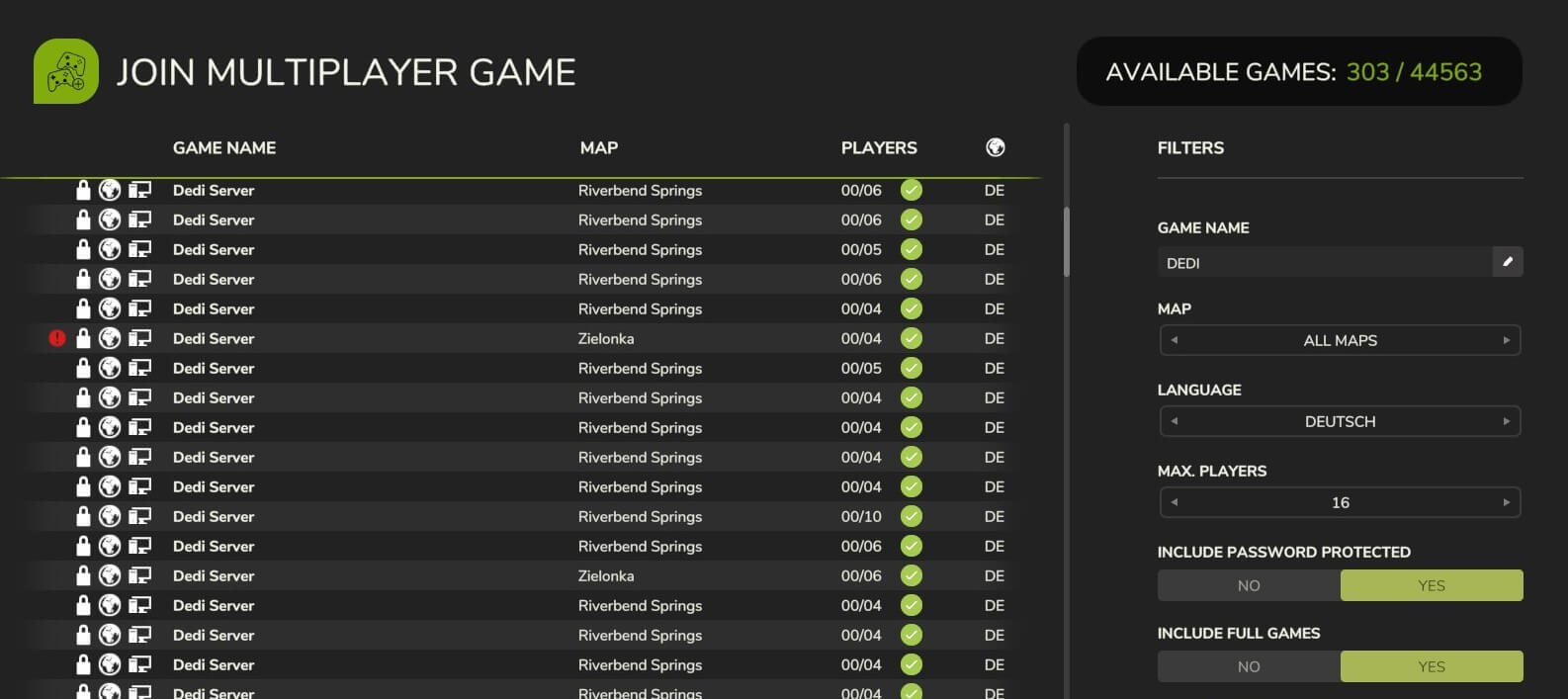Click globe icon on the 00/10 players row
This screenshot has width=1568, height=699.
click(110, 516)
